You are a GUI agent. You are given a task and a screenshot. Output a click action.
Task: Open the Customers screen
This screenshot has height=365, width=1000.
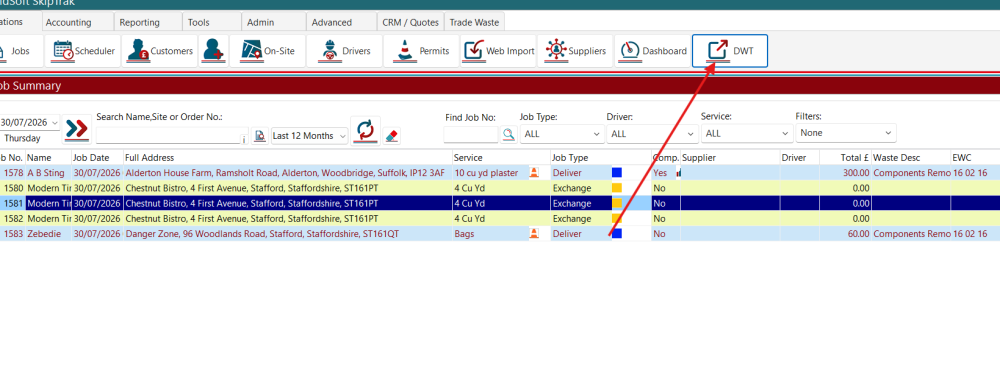pyautogui.click(x=159, y=51)
